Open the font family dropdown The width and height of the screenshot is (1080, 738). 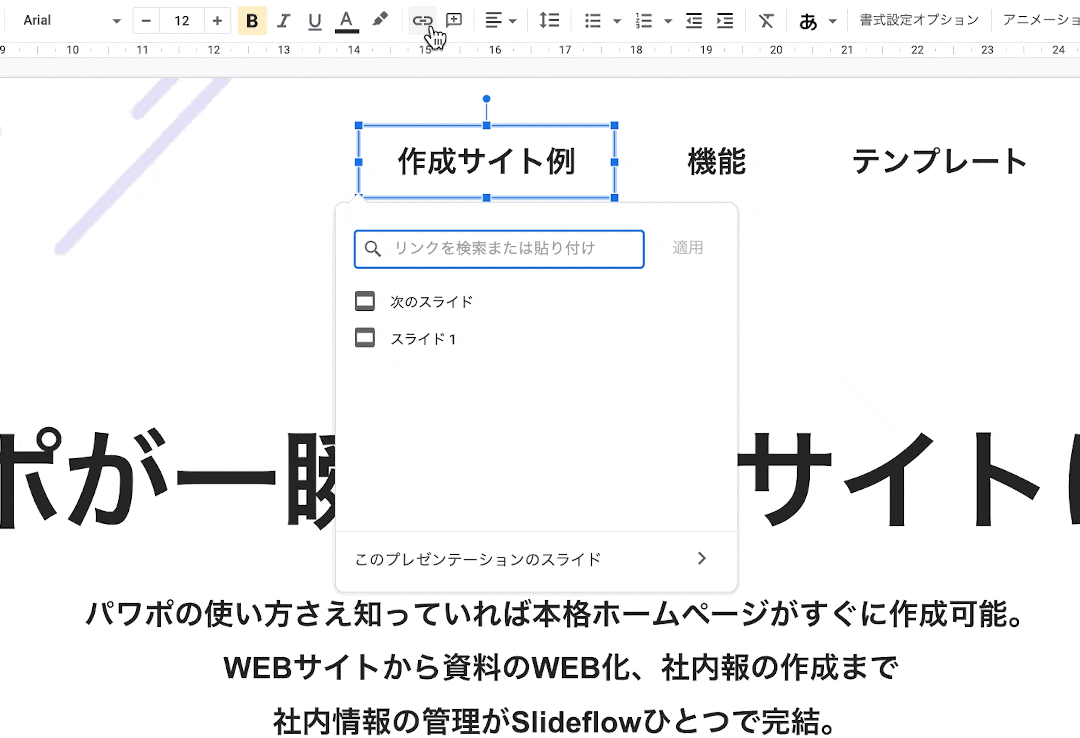point(70,20)
